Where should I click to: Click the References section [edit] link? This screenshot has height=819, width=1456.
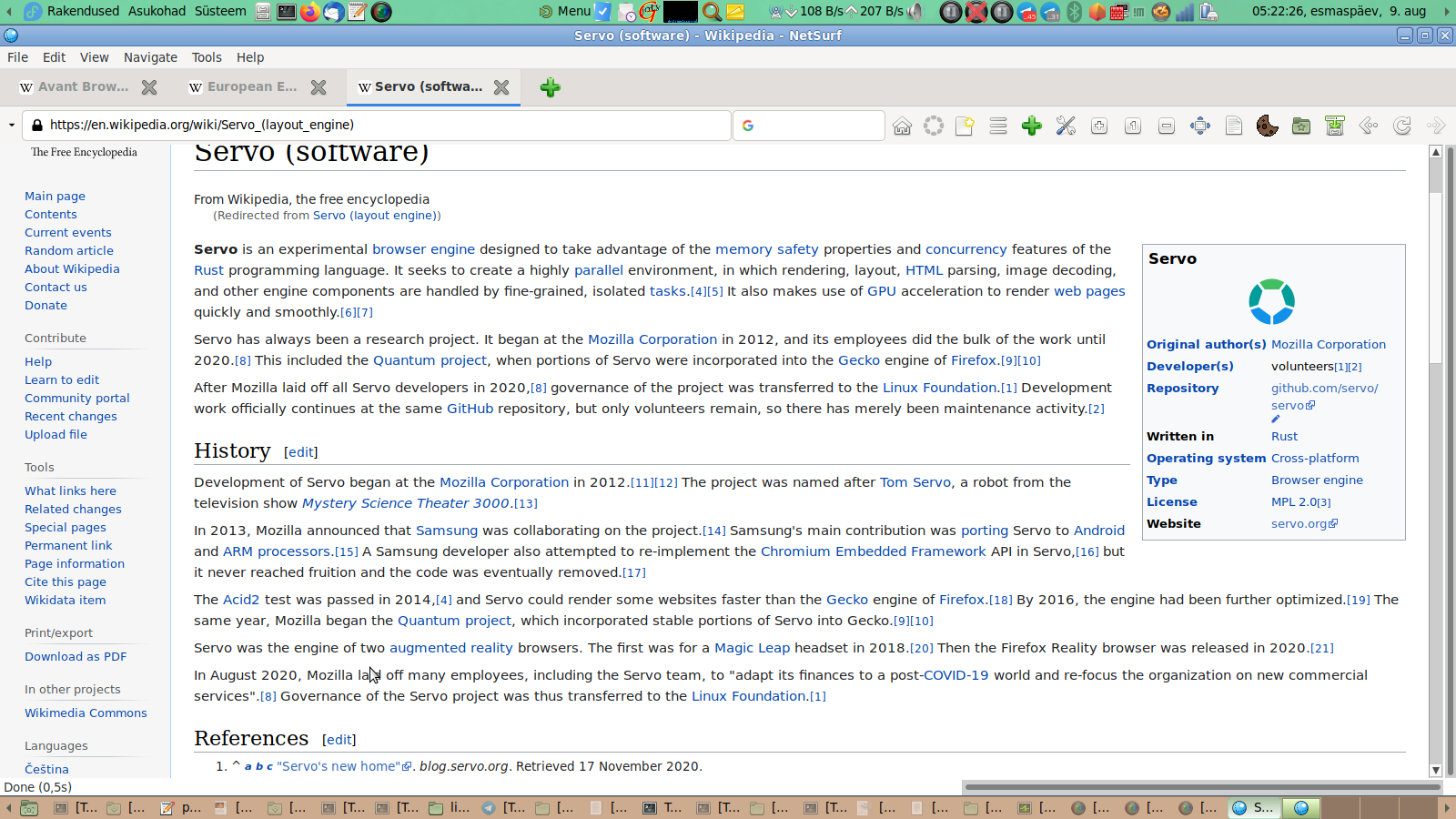click(x=339, y=740)
